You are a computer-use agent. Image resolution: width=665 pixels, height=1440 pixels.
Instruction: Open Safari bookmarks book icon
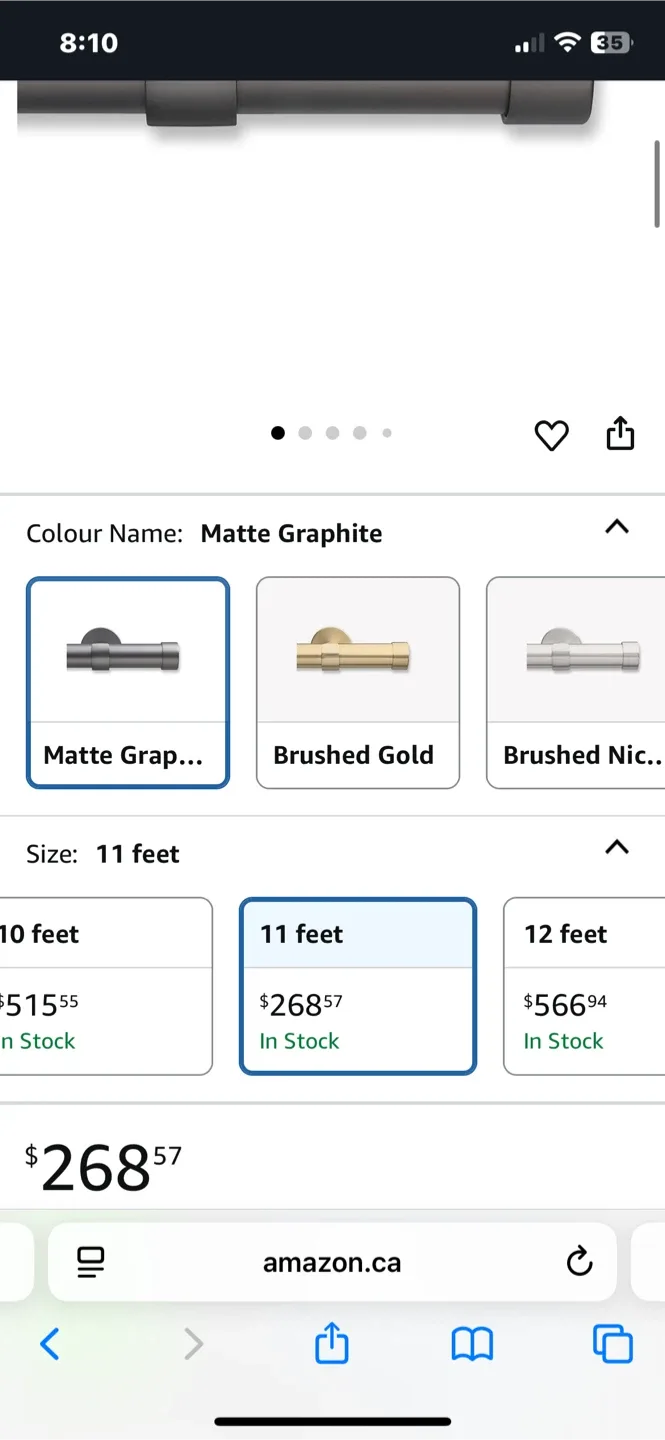pos(472,1344)
